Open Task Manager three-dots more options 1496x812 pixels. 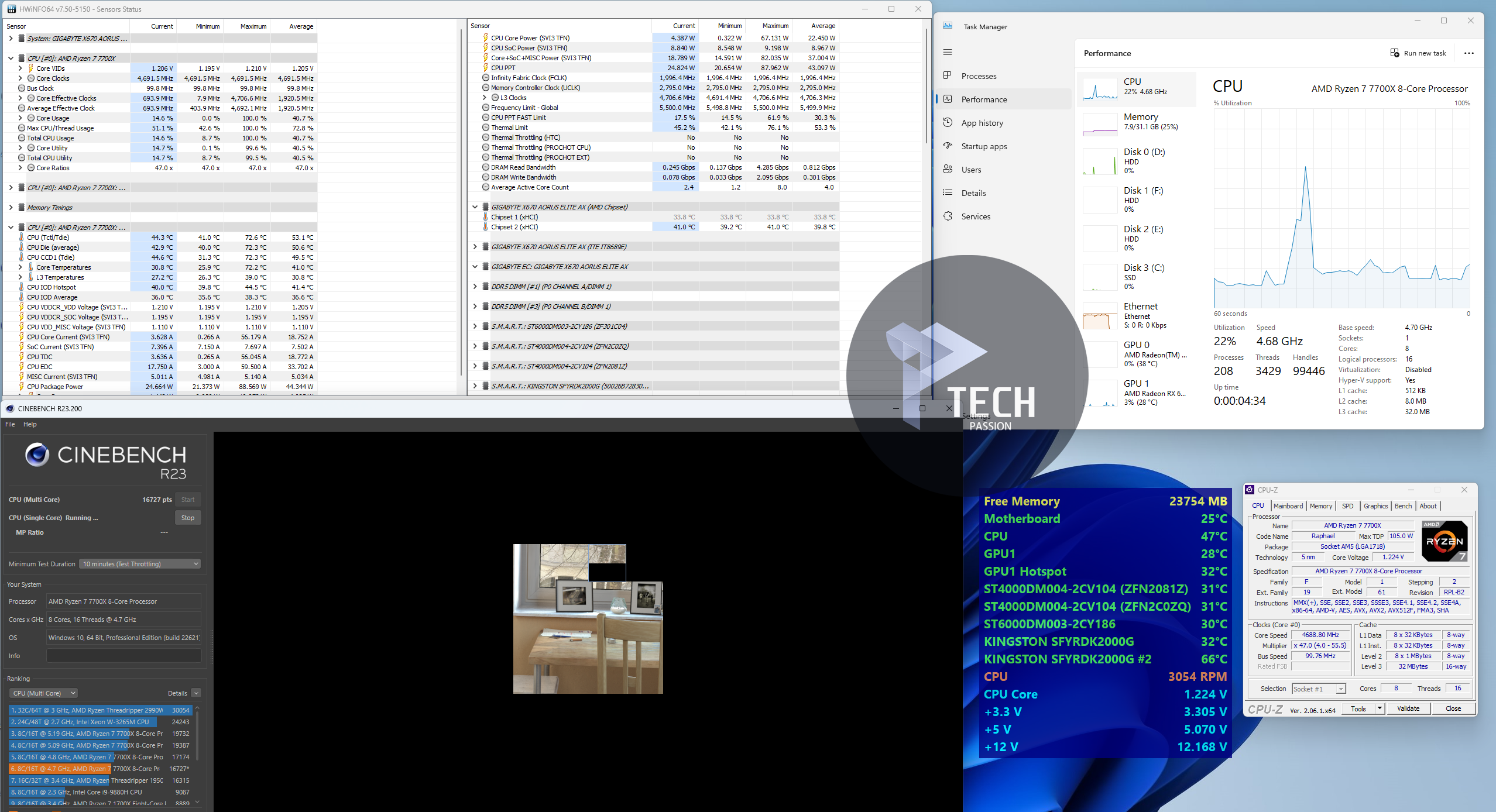coord(1468,53)
